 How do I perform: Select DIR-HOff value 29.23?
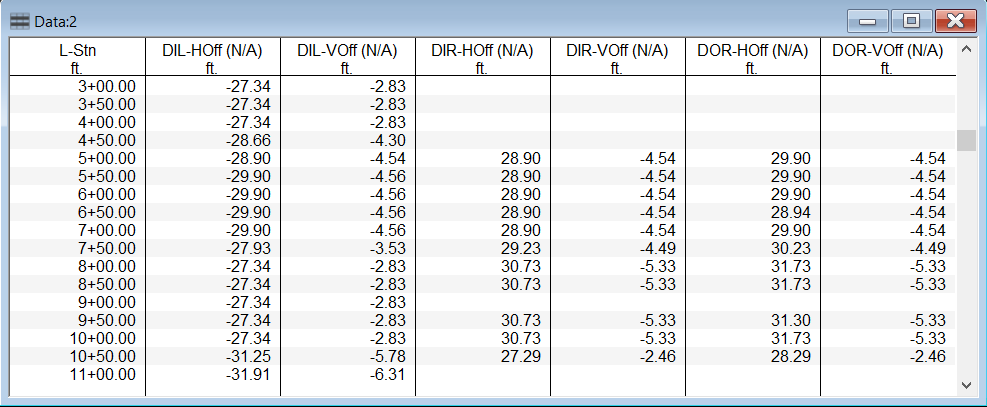[518, 248]
